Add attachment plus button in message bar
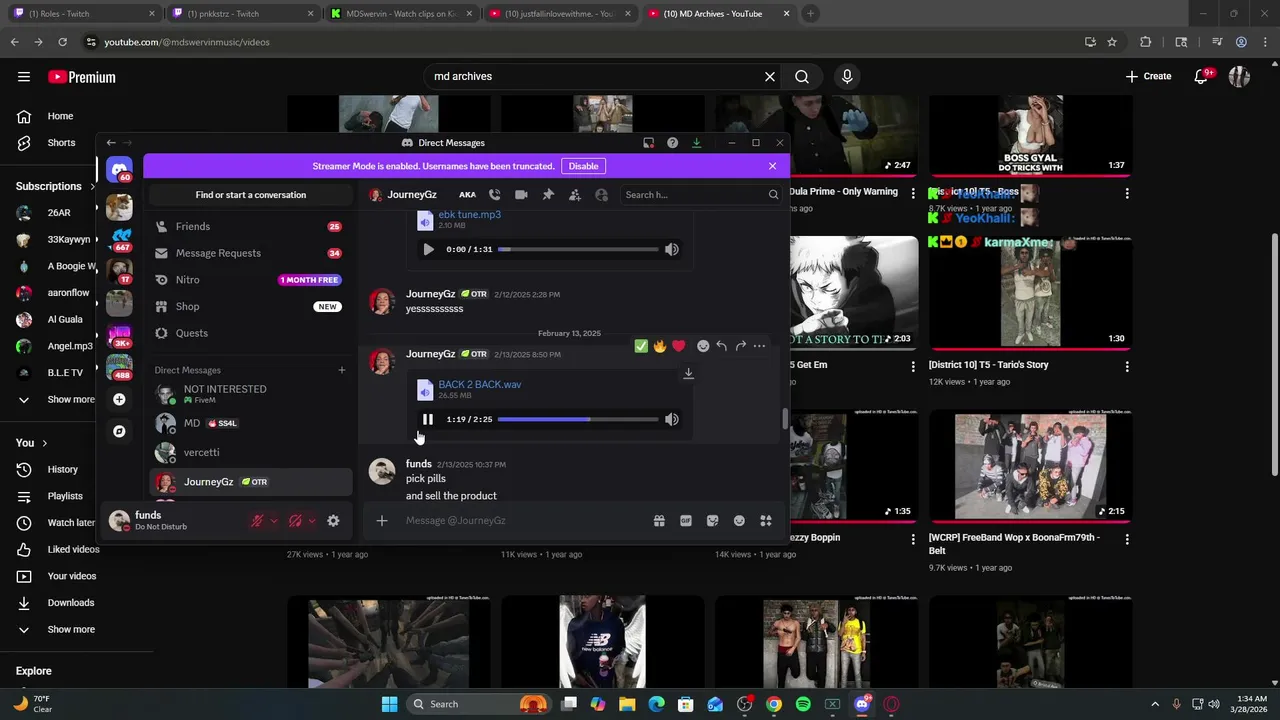 pyautogui.click(x=381, y=520)
